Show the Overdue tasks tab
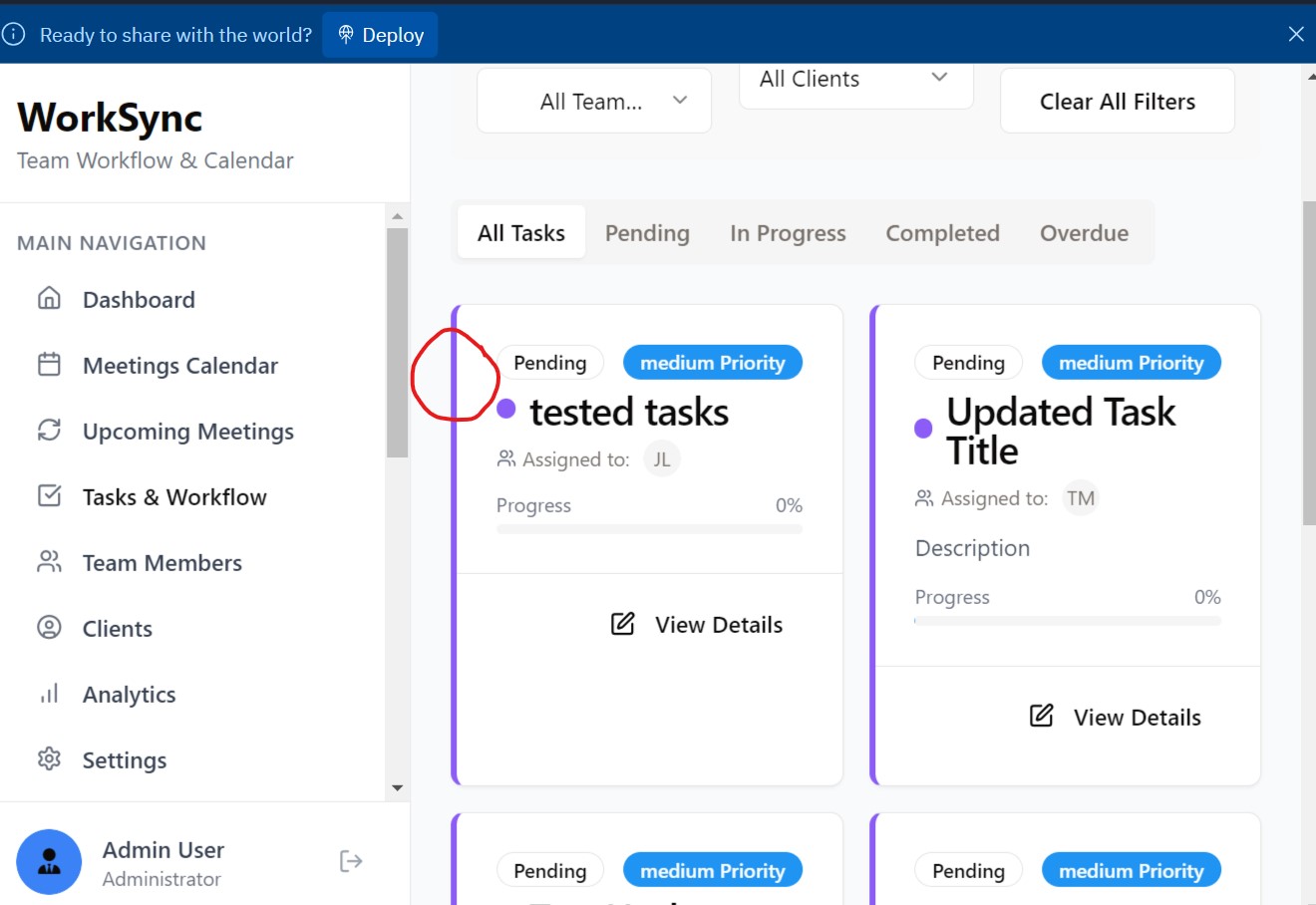1316x905 pixels. pyautogui.click(x=1084, y=233)
